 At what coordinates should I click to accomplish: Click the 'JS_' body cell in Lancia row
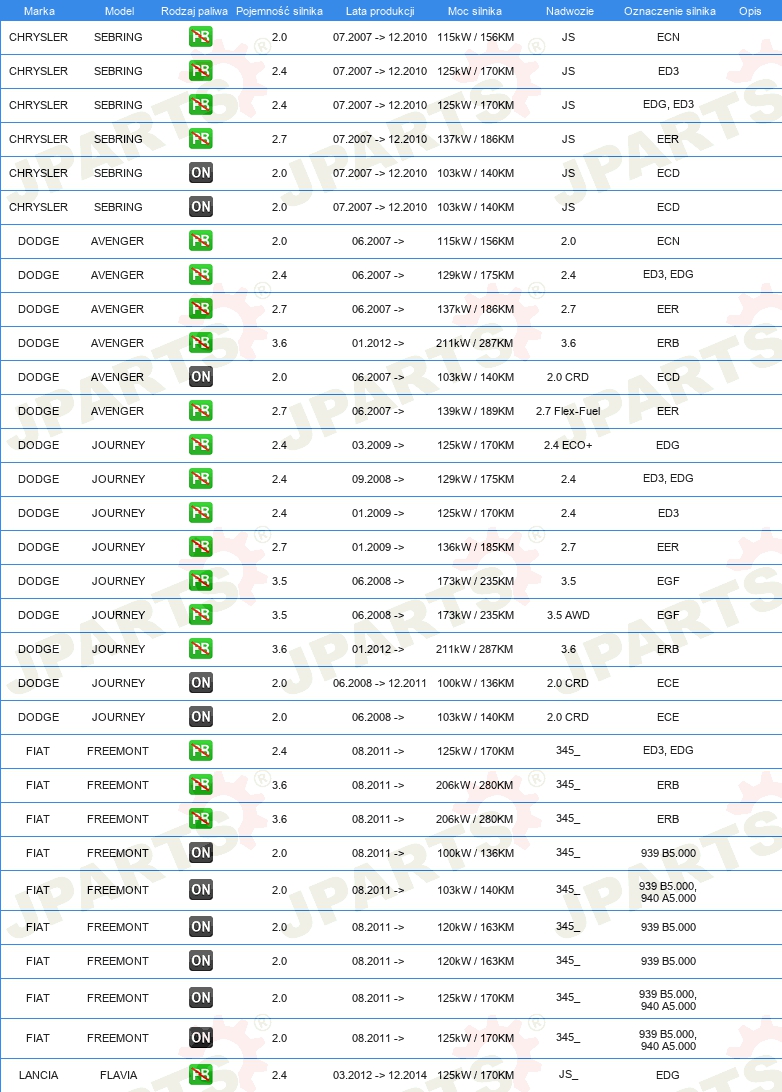coord(568,1075)
